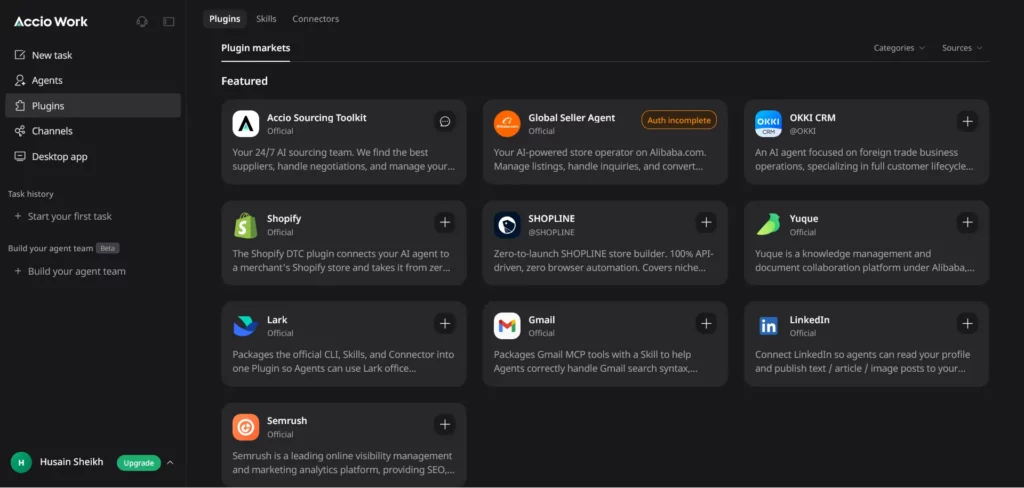Click the Shopify DTC plugin description
1024x488 pixels.
(x=342, y=261)
